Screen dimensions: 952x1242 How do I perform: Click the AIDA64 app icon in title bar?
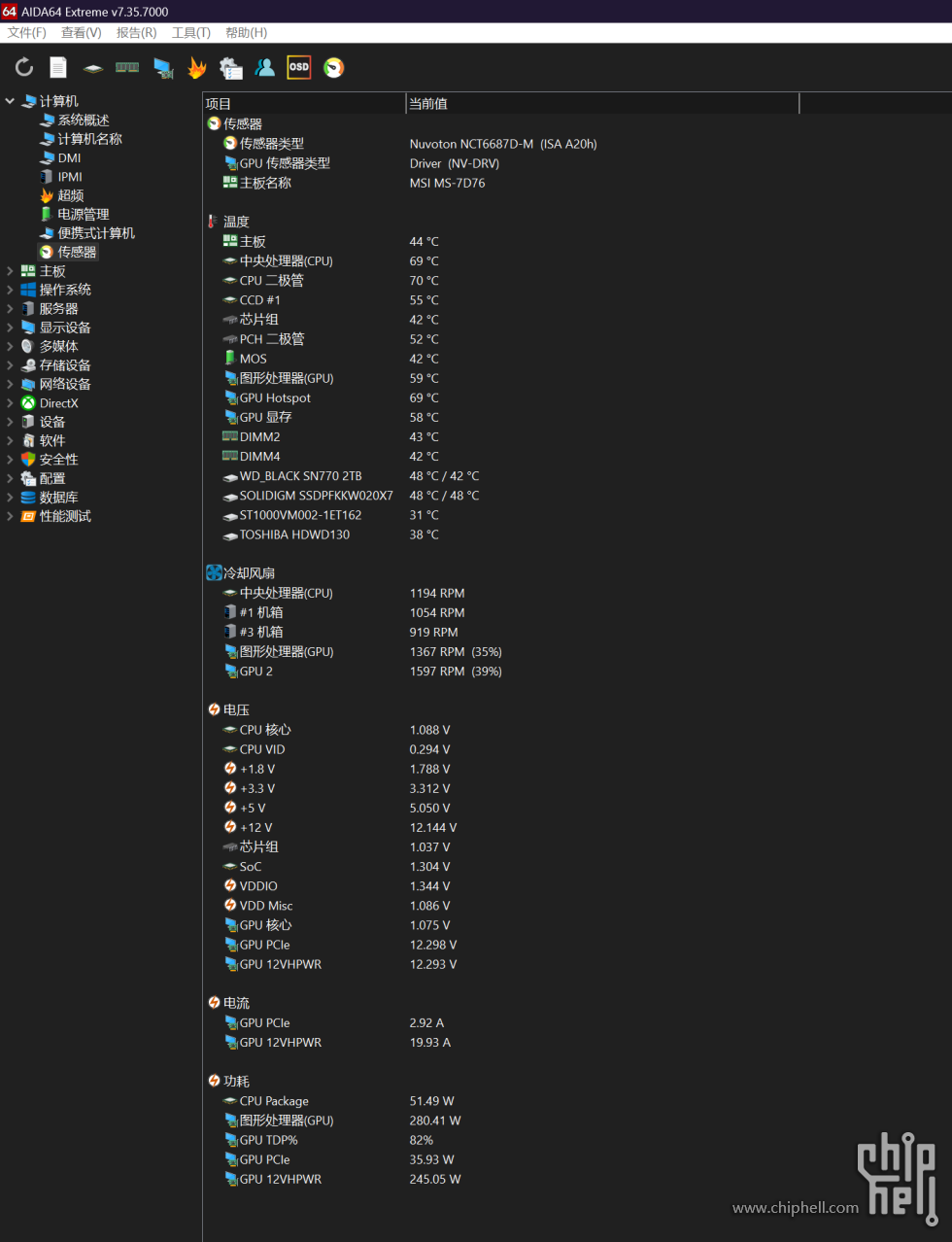click(9, 11)
